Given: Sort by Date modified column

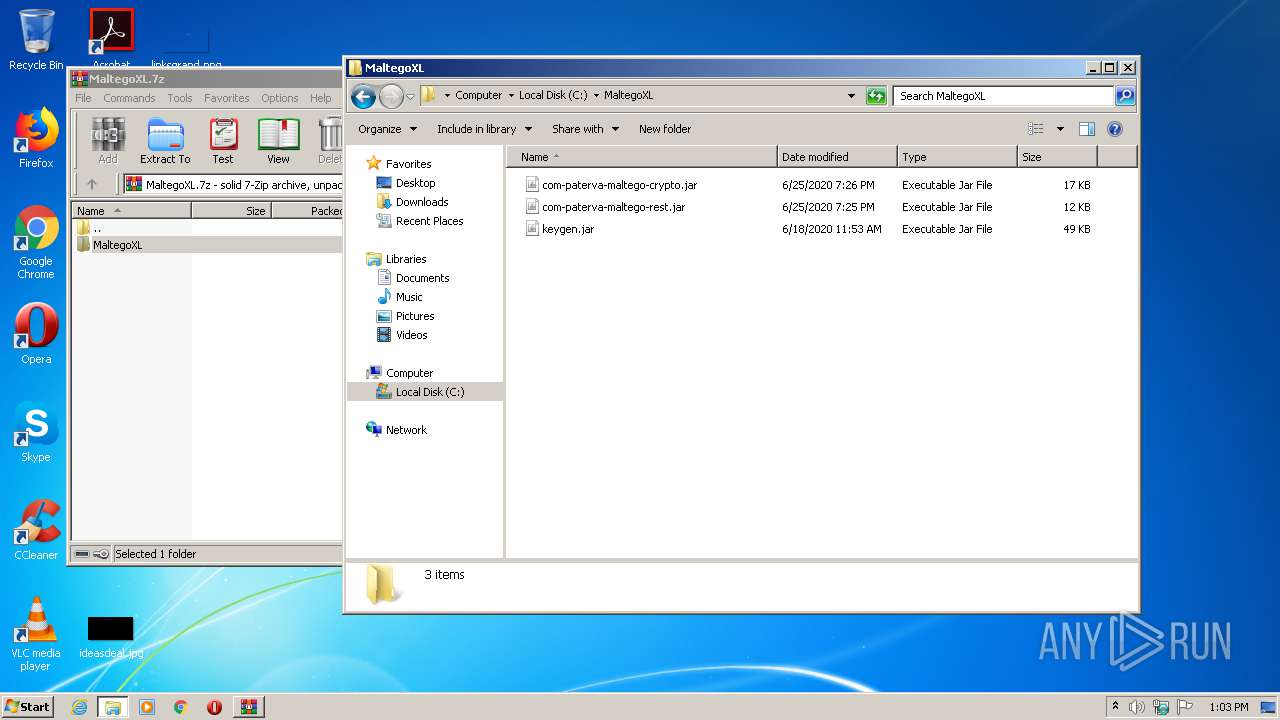Looking at the screenshot, I should click(x=837, y=157).
